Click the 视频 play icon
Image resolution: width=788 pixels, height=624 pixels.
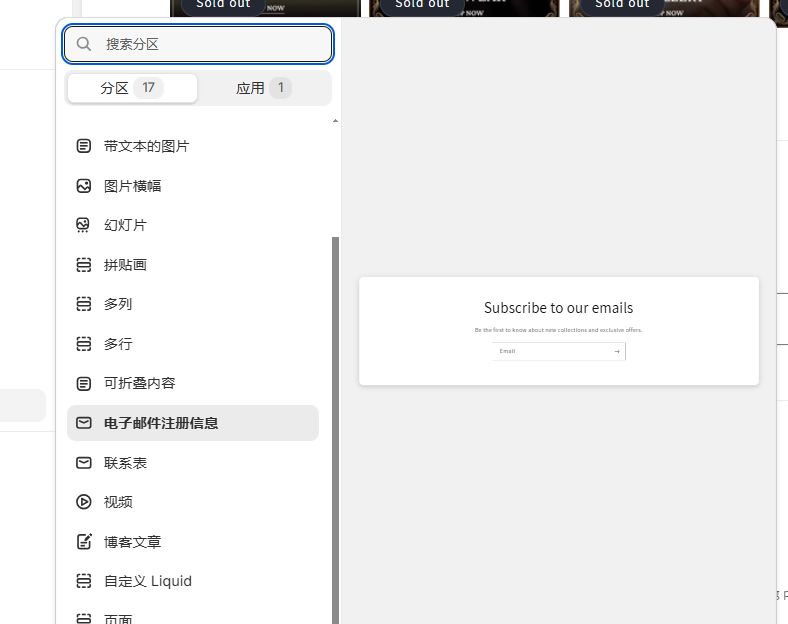[83, 502]
